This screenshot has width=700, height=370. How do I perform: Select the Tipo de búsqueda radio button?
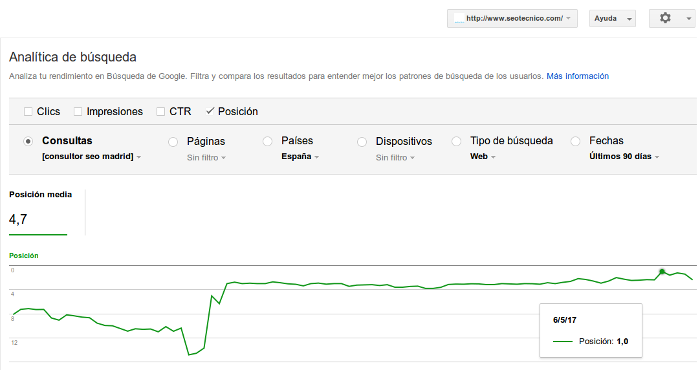[456, 141]
